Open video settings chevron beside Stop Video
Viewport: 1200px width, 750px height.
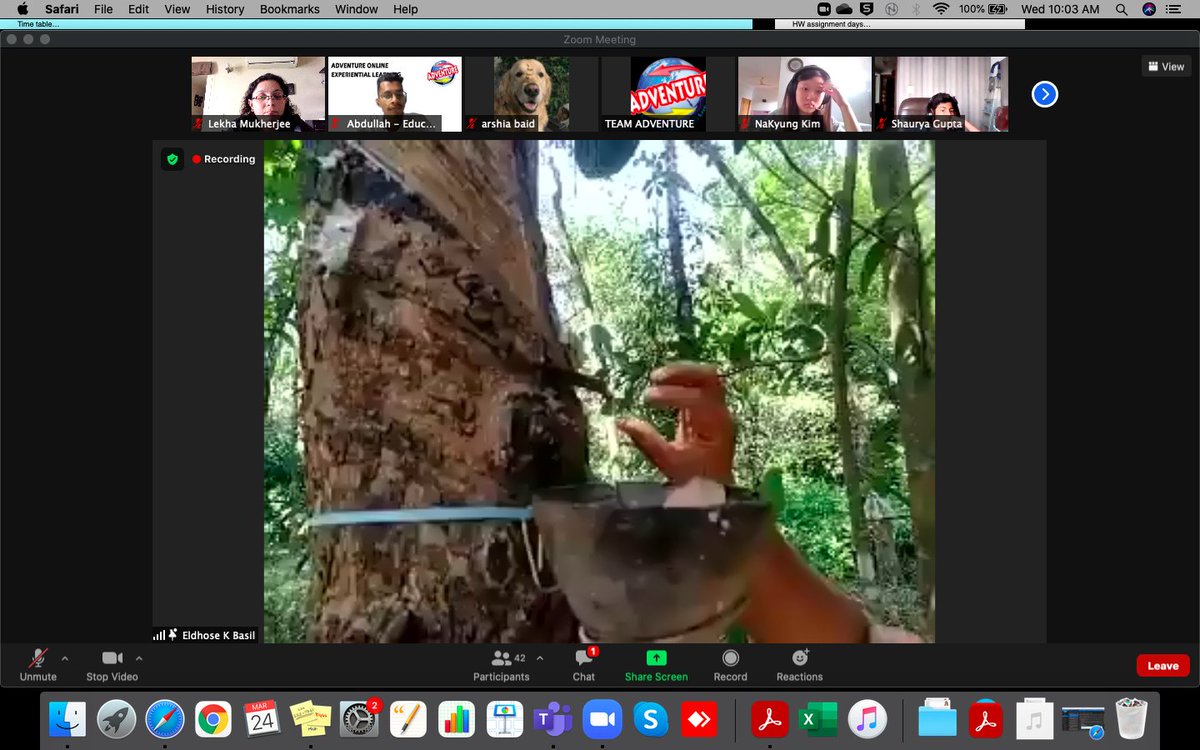point(140,658)
